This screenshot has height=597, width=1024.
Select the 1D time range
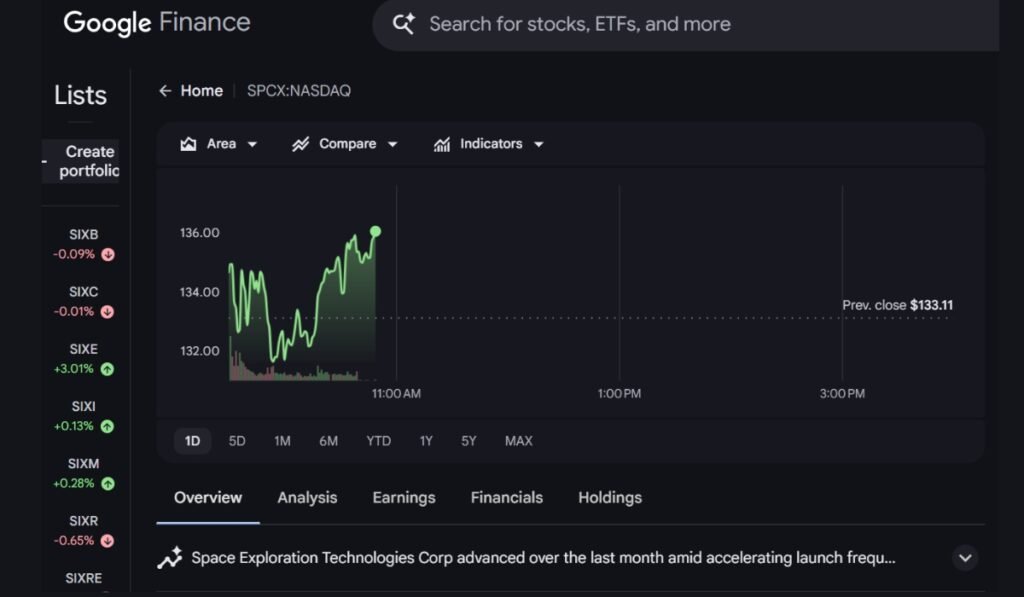pyautogui.click(x=192, y=441)
